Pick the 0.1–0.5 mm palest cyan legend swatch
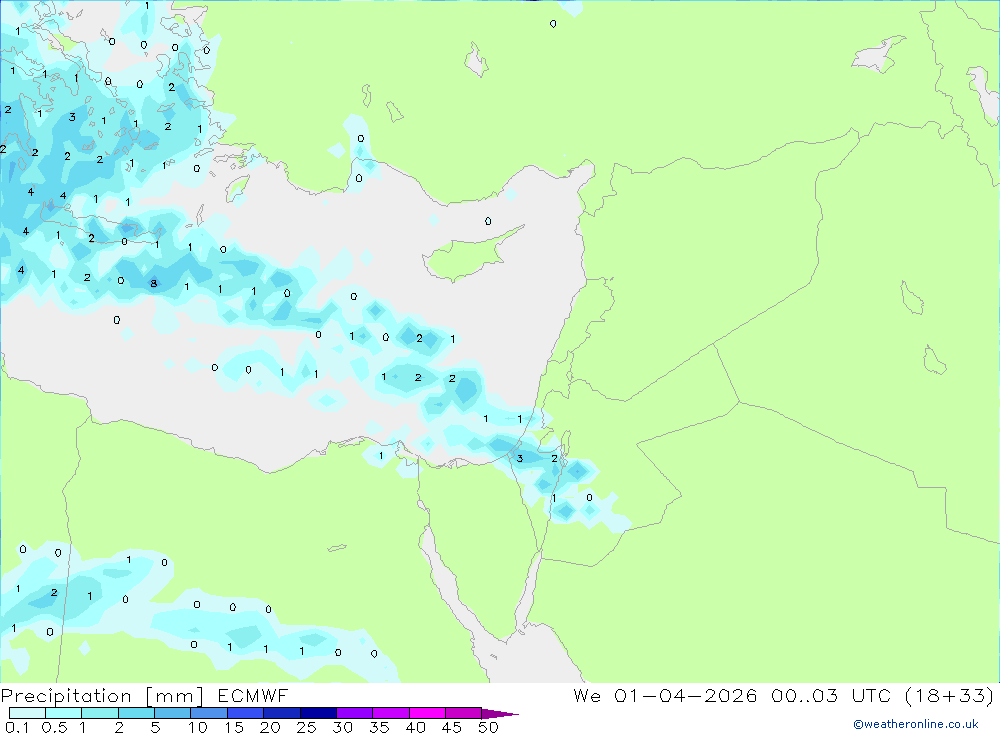 click(x=27, y=713)
